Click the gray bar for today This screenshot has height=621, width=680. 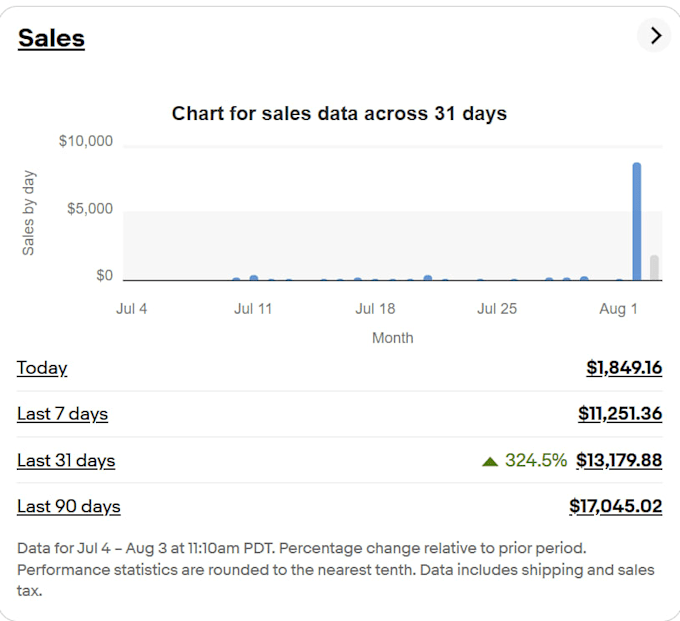point(654,268)
